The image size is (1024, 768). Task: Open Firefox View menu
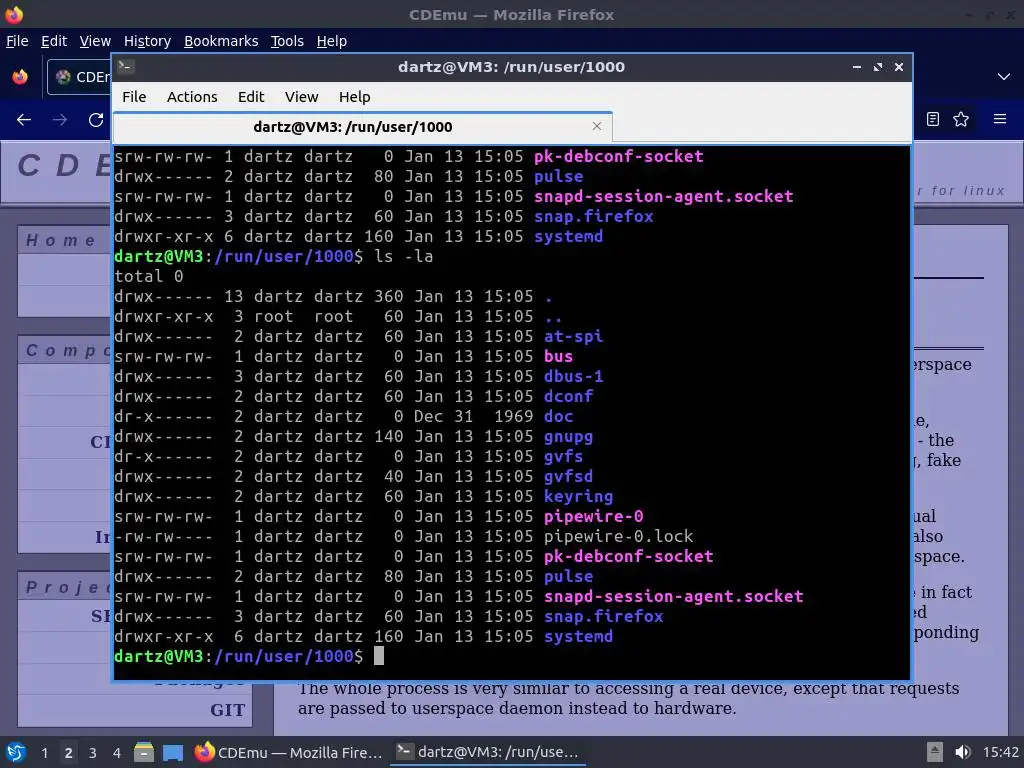(95, 41)
